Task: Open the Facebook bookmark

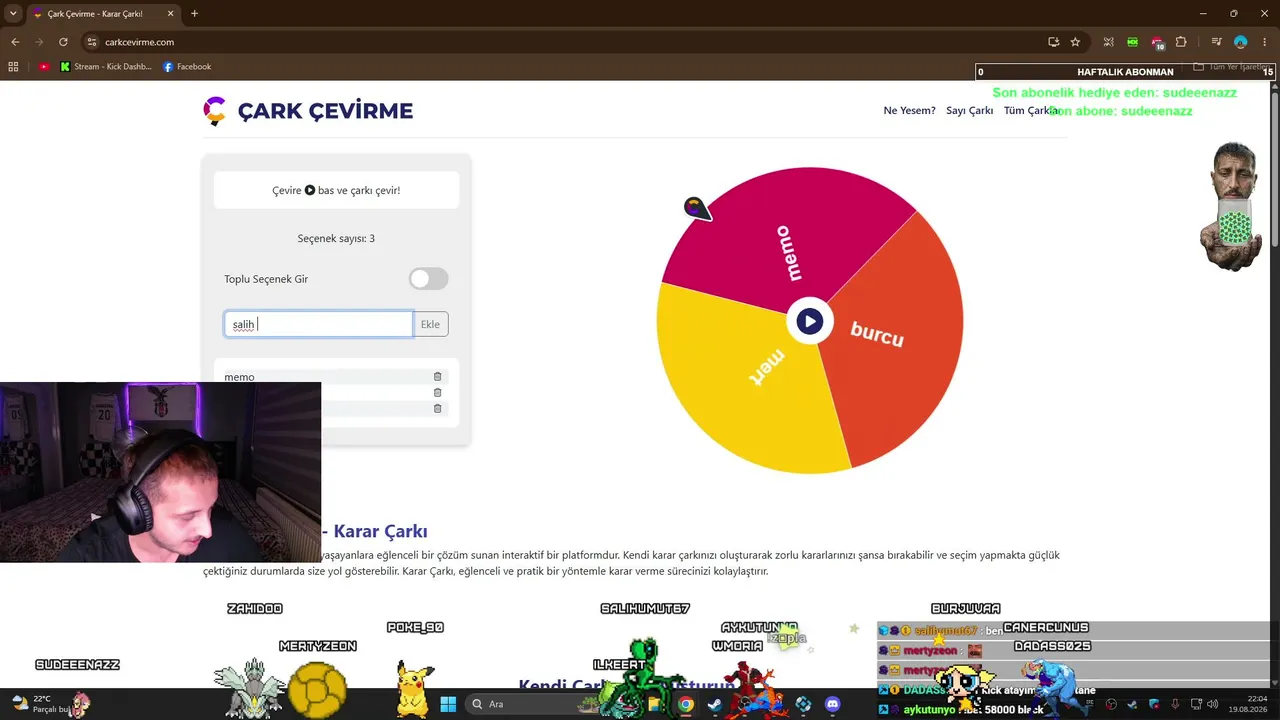Action: 187,67
